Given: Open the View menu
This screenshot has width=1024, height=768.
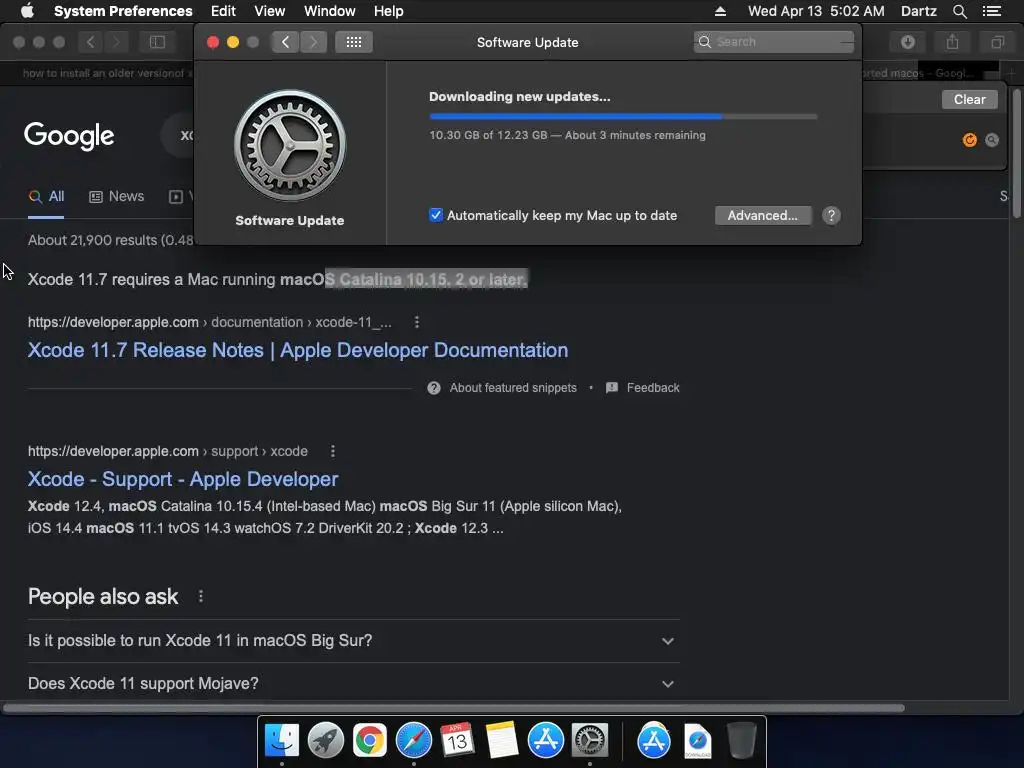Looking at the screenshot, I should pyautogui.click(x=270, y=11).
